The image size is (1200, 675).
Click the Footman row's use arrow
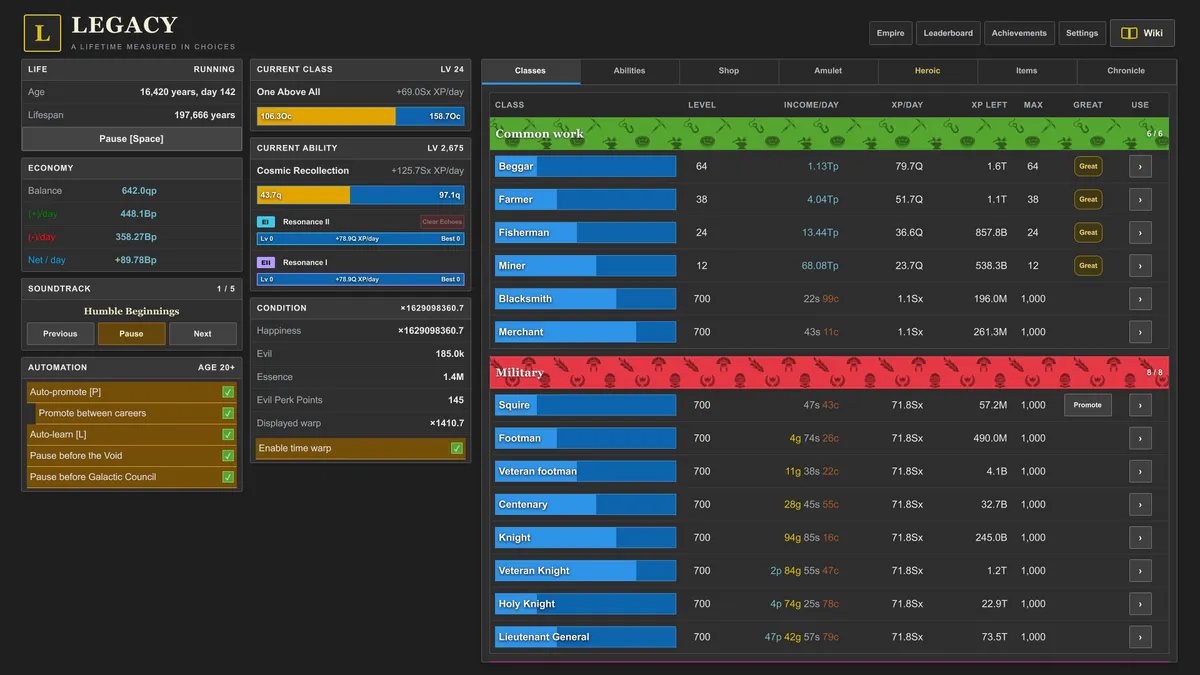(x=1140, y=438)
